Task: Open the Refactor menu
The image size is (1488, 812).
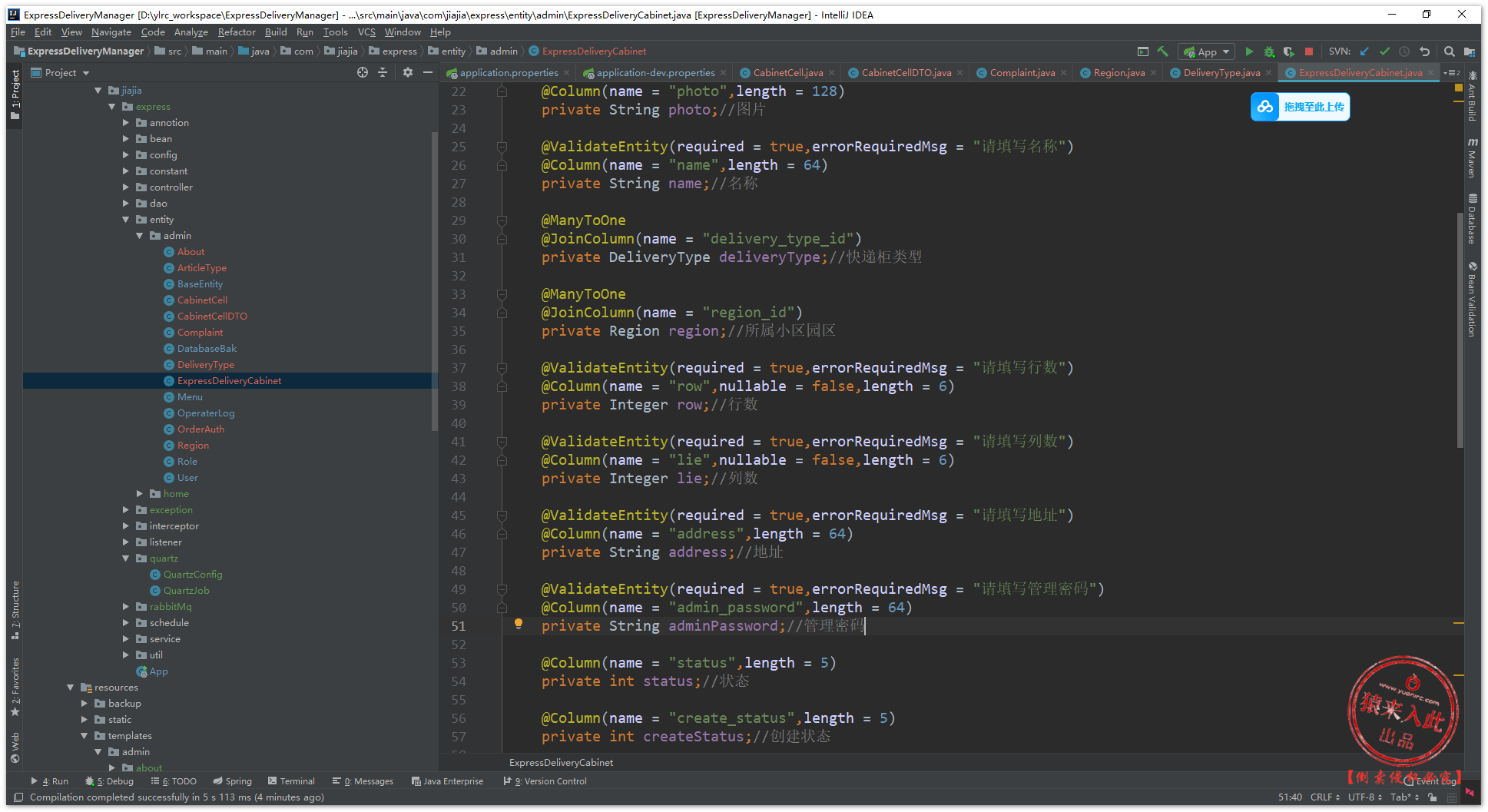Action: [x=236, y=32]
